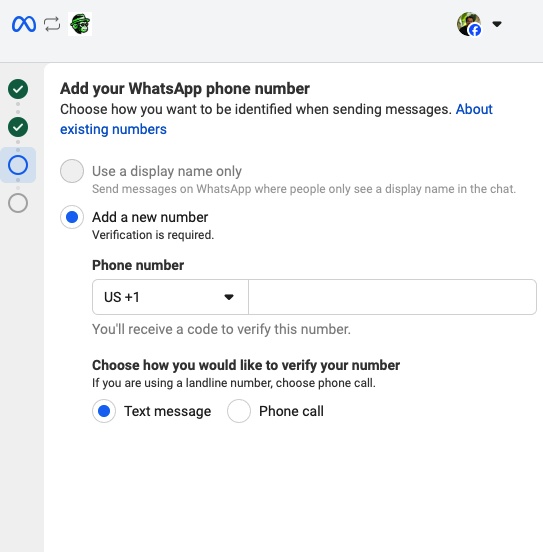543x552 pixels.
Task: Click the Add your WhatsApp phone number heading
Action: point(185,89)
